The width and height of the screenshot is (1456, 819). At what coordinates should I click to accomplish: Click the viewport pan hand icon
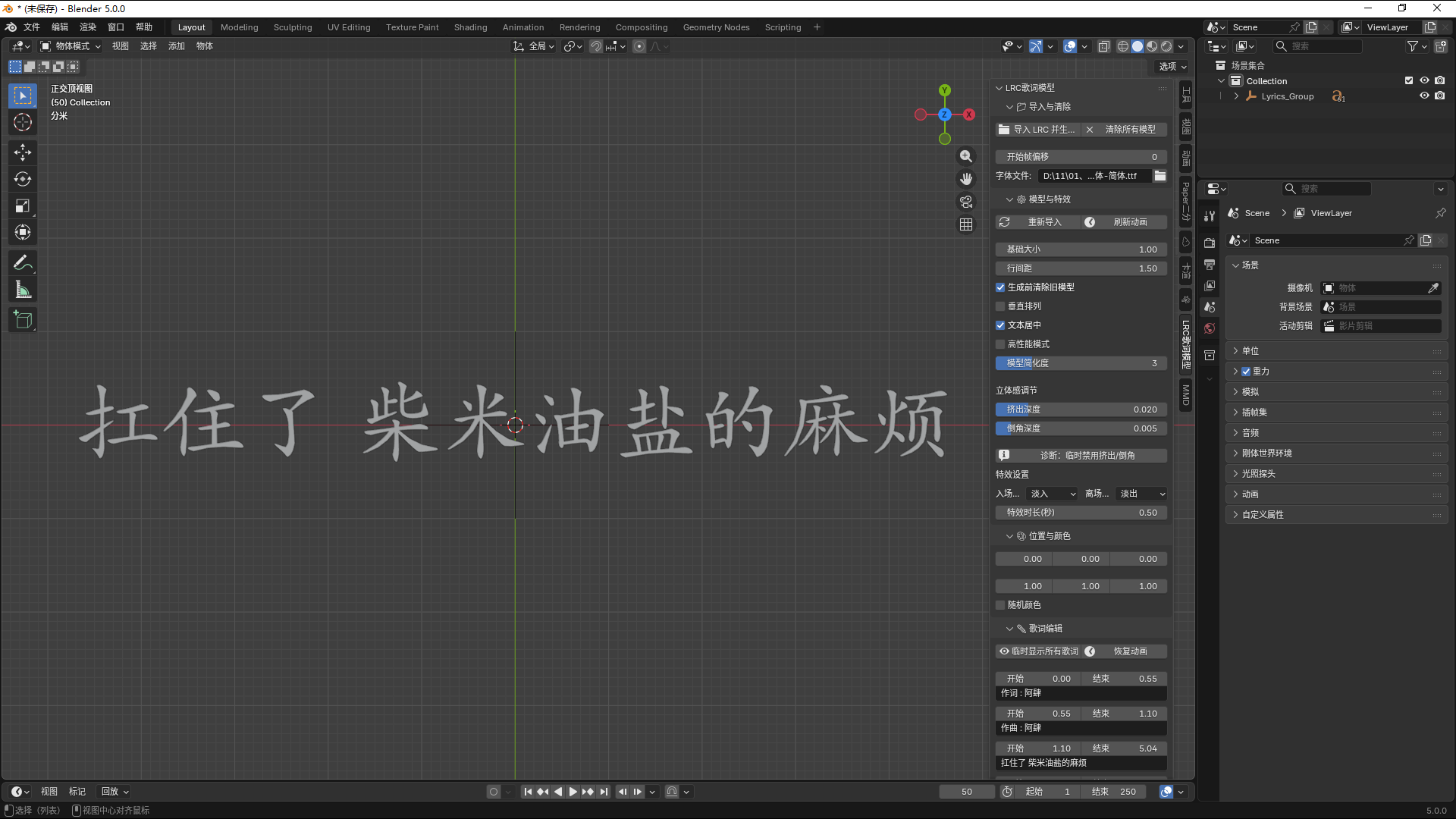click(966, 179)
